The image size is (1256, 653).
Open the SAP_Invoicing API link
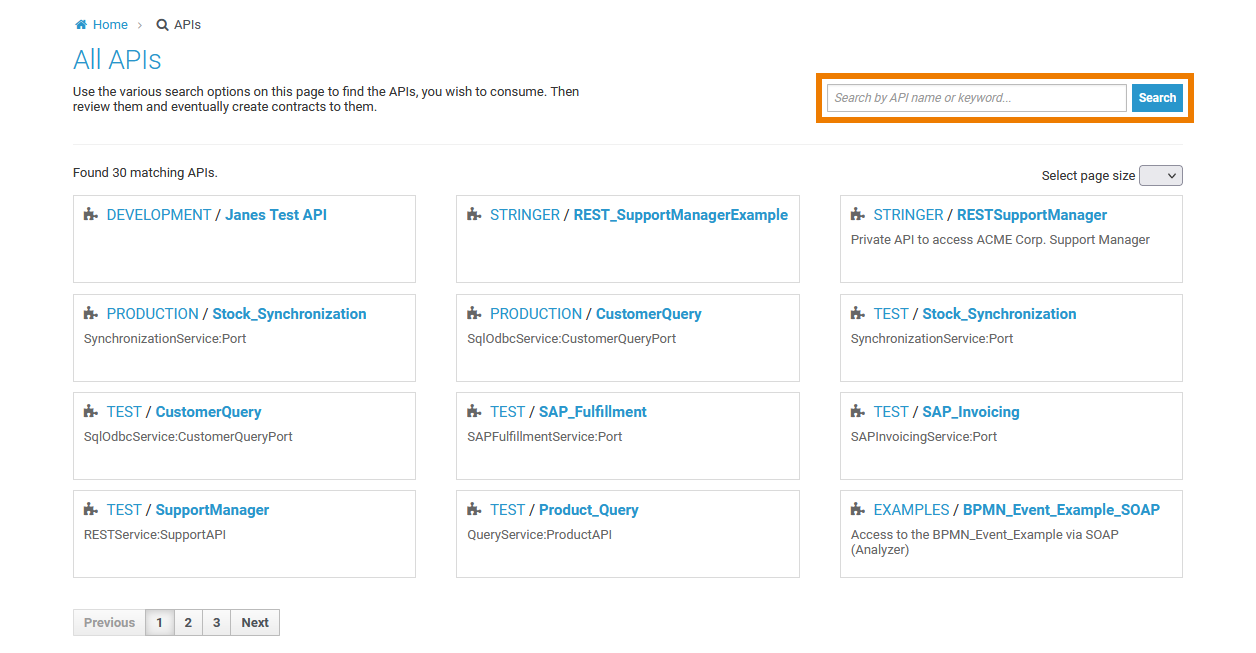pyautogui.click(x=970, y=412)
